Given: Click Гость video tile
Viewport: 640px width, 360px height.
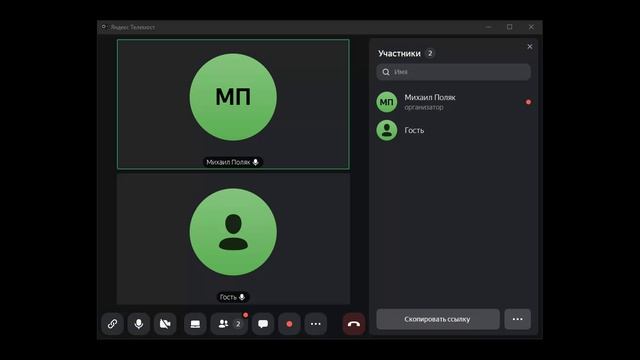Looking at the screenshot, I should tap(233, 239).
